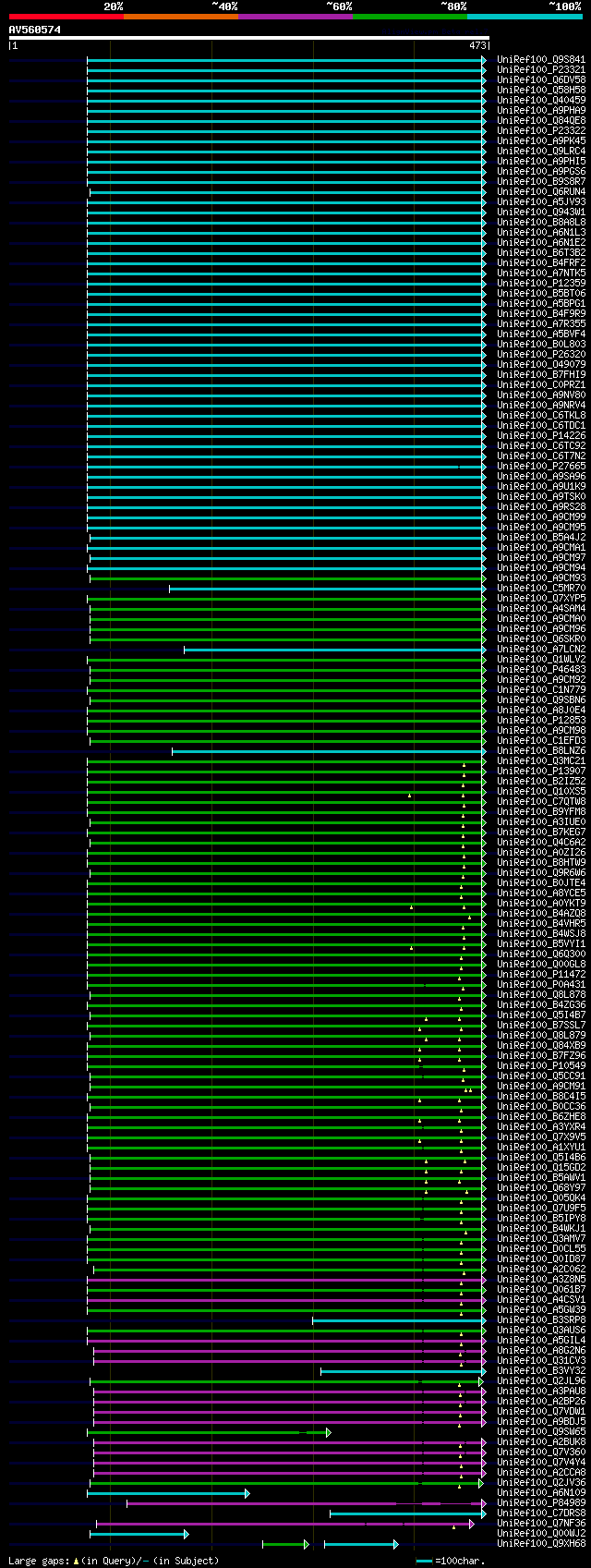The height and width of the screenshot is (1568, 591).
Task: Open UniRef100_Q6RUN4 entry
Action: (x=541, y=191)
